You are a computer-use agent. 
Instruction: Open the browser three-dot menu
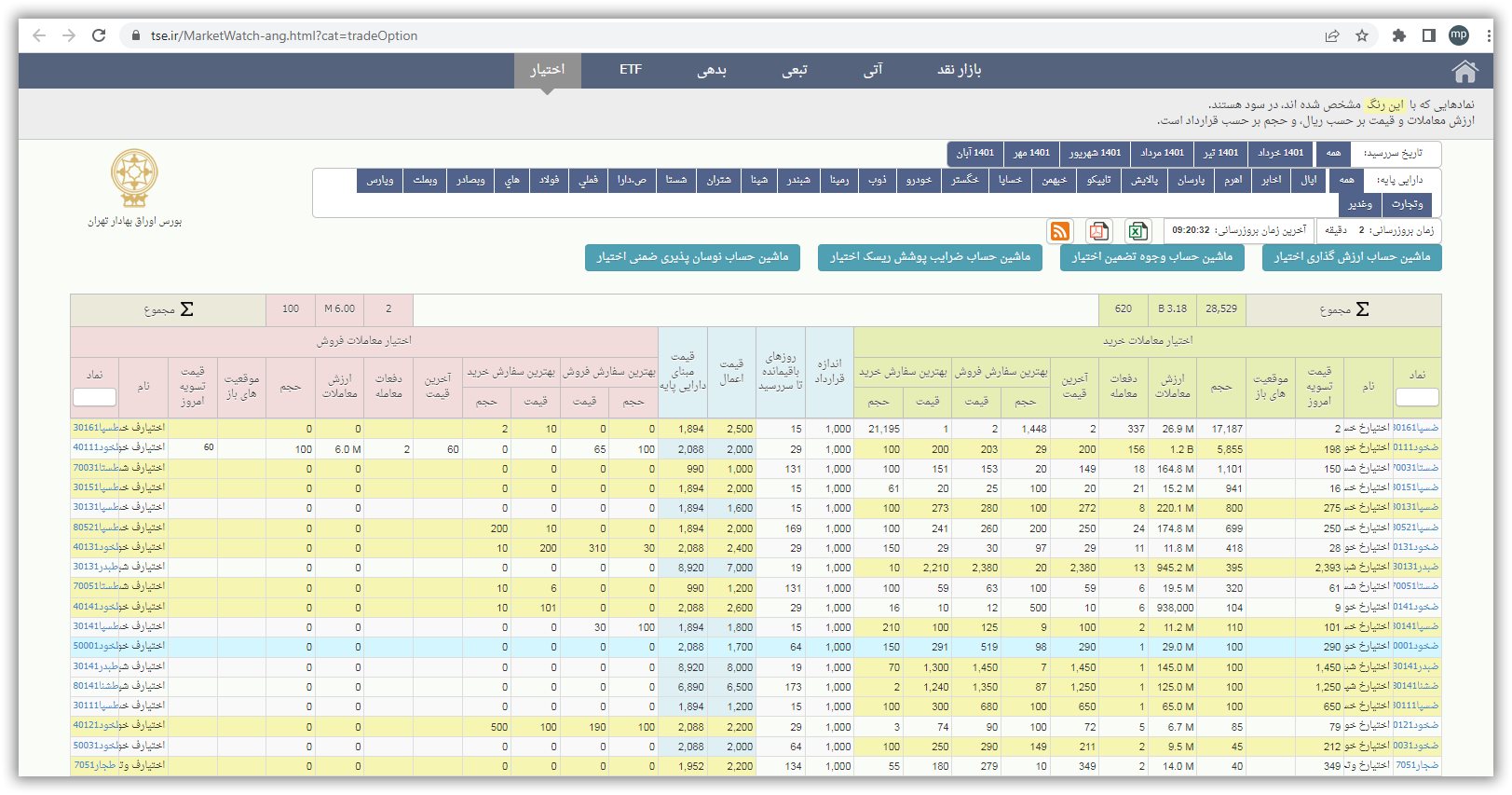point(1489,35)
